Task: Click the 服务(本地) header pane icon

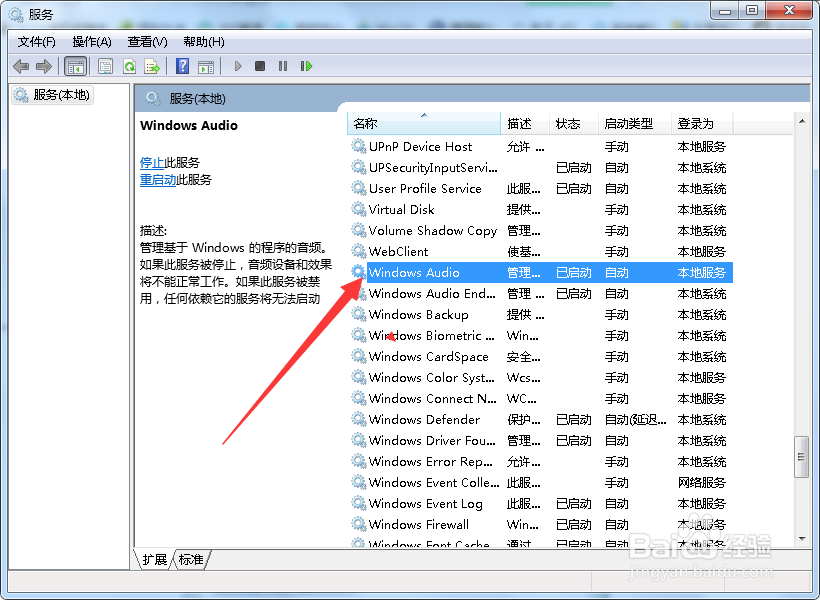Action: pyautogui.click(x=152, y=98)
